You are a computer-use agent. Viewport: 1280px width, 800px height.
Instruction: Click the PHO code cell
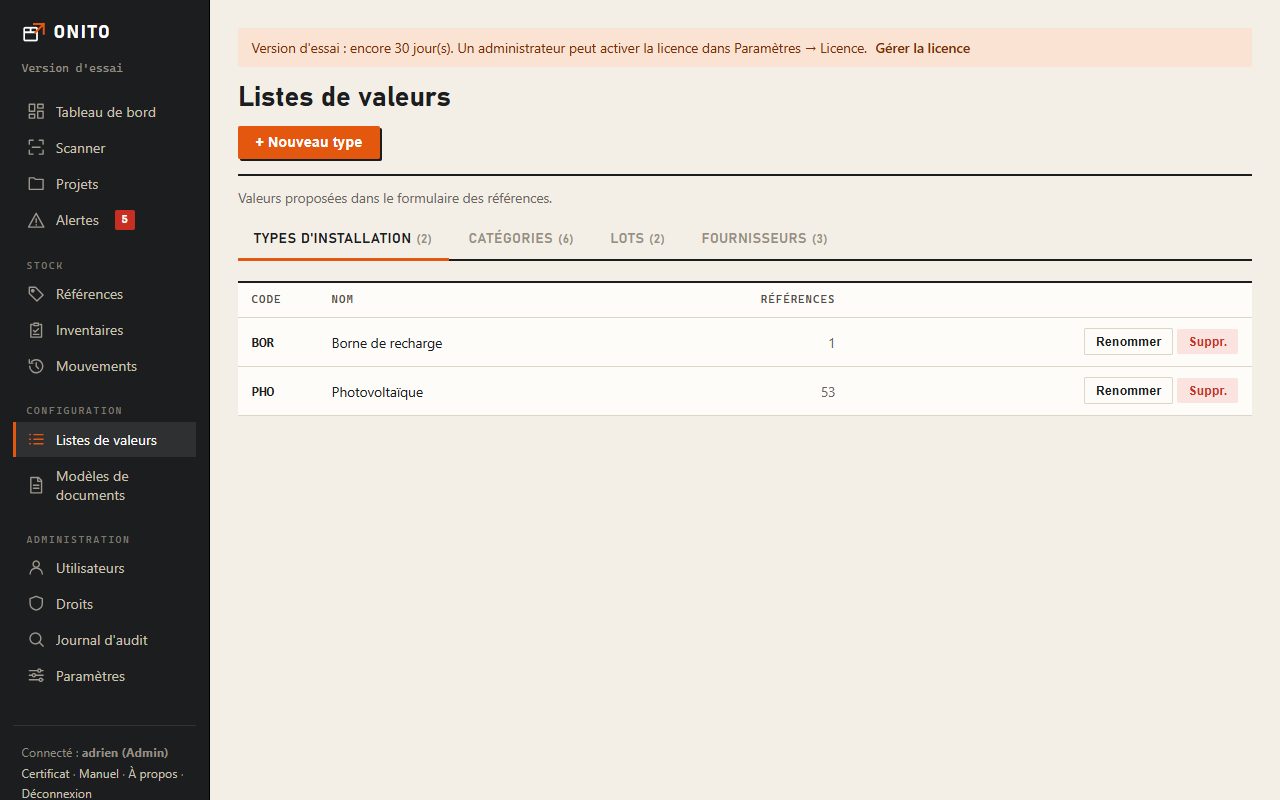point(263,392)
